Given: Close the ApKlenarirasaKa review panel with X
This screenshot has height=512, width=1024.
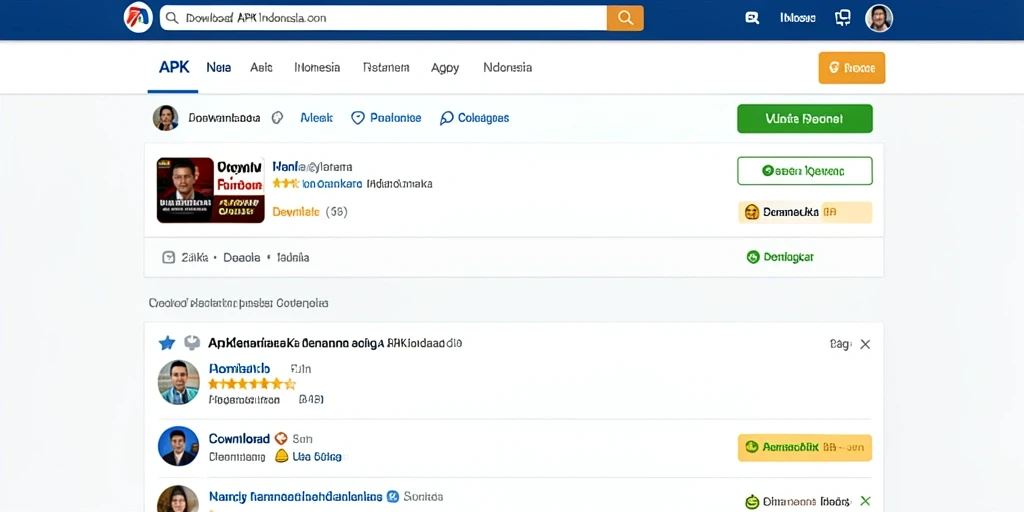Looking at the screenshot, I should (865, 344).
